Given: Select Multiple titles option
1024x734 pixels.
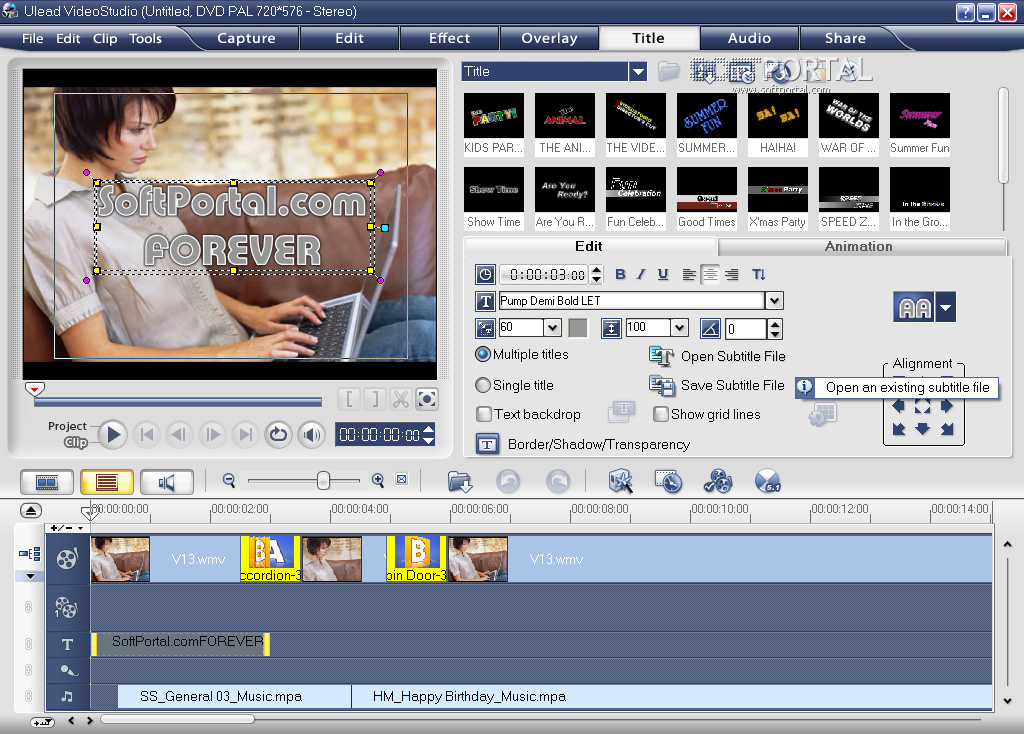Looking at the screenshot, I should pos(483,354).
